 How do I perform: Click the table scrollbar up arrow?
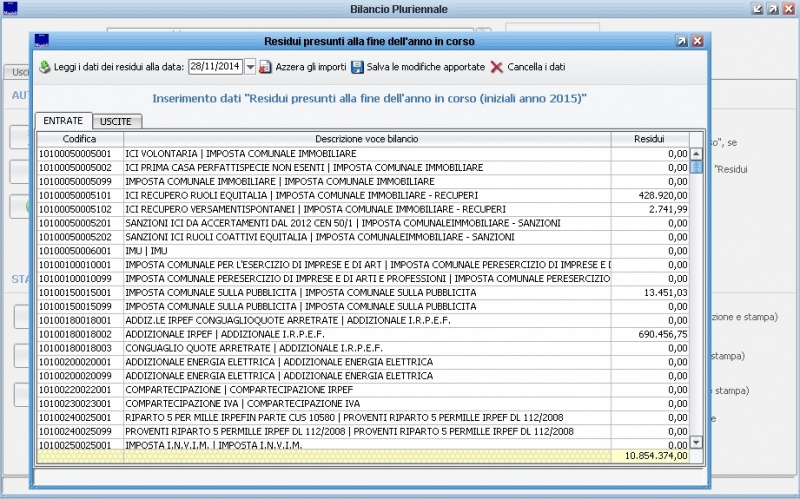point(696,154)
